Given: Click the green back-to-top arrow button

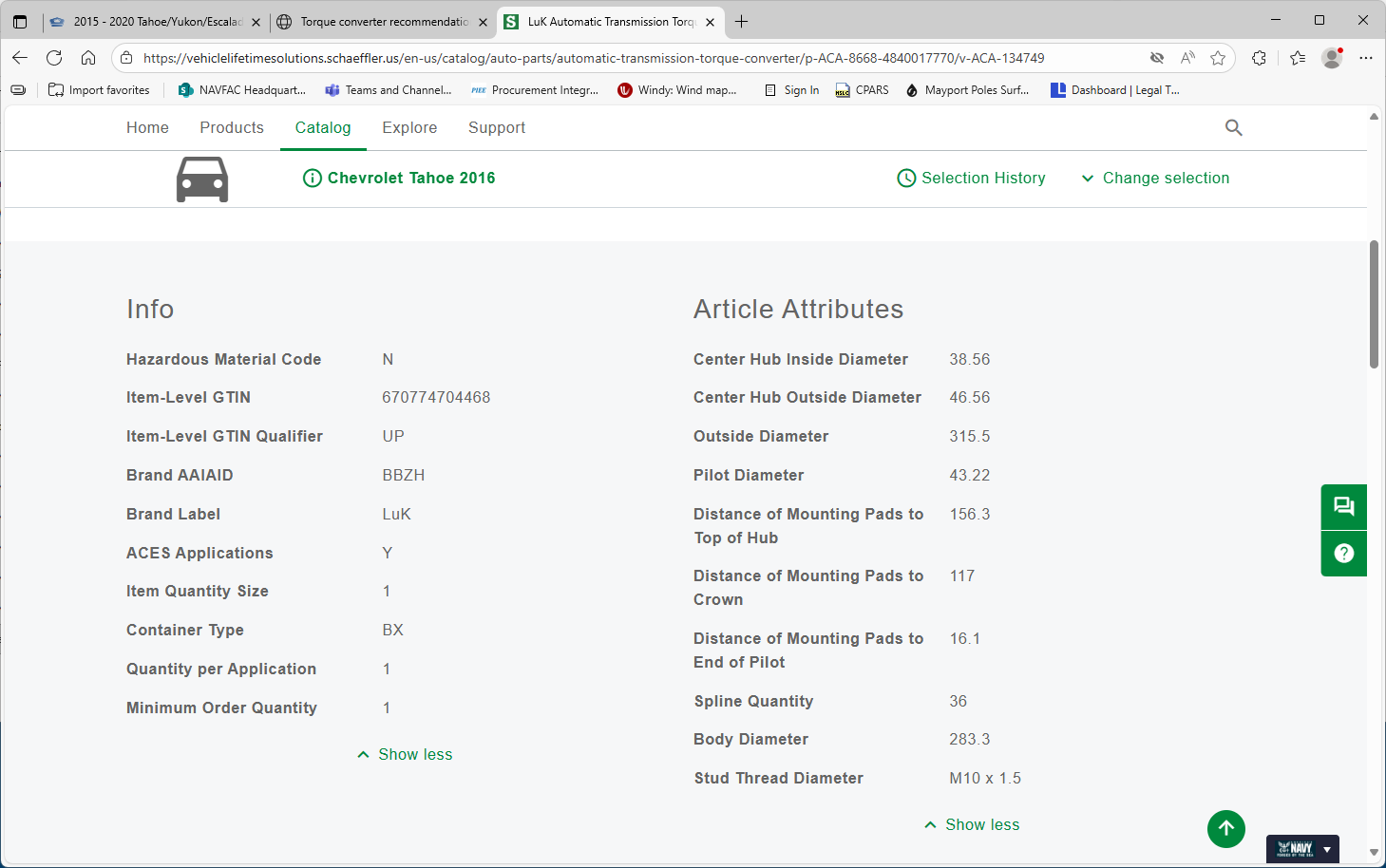Looking at the screenshot, I should [x=1226, y=828].
